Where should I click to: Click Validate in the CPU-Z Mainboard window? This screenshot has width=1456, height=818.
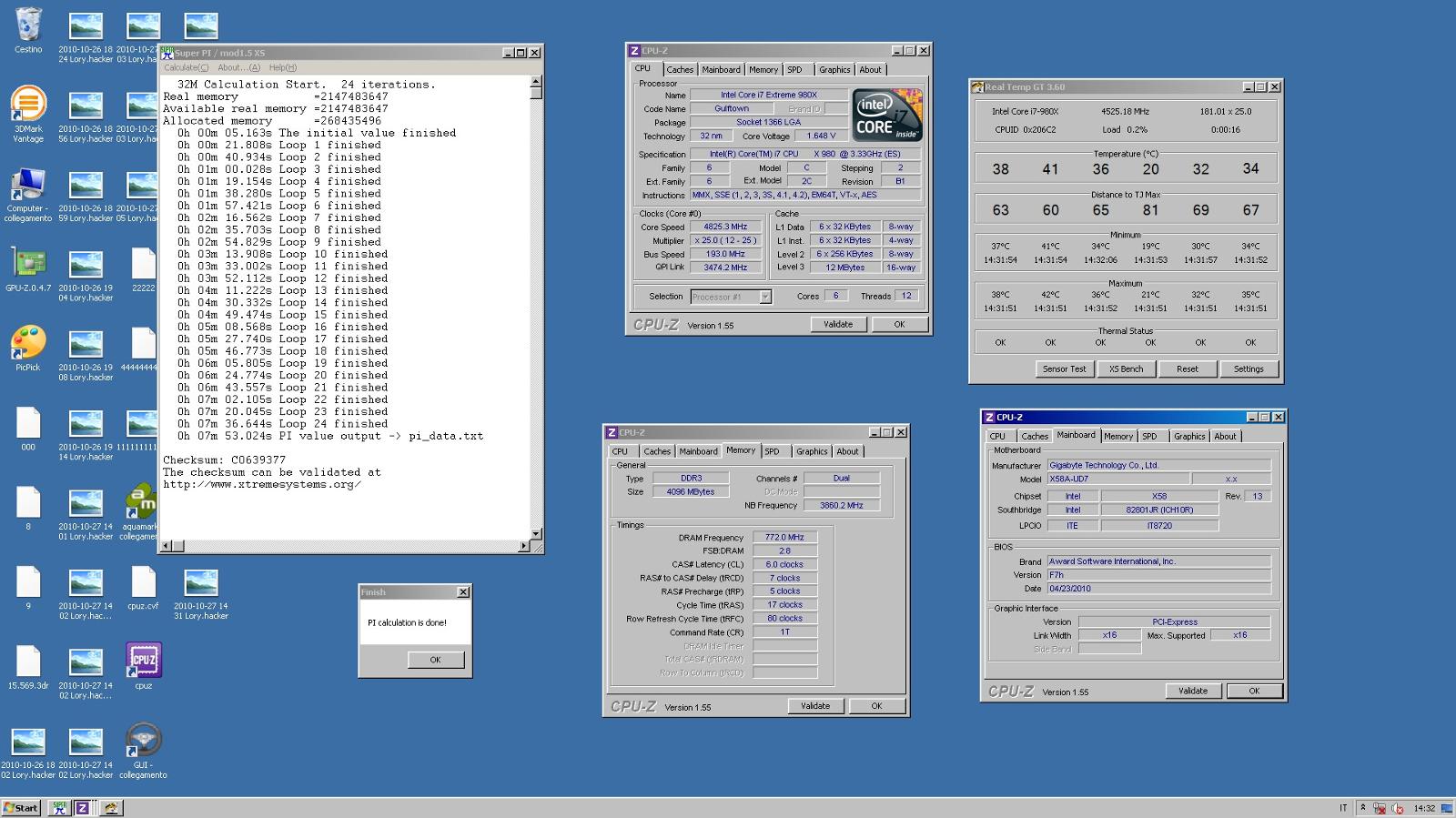[x=1193, y=691]
